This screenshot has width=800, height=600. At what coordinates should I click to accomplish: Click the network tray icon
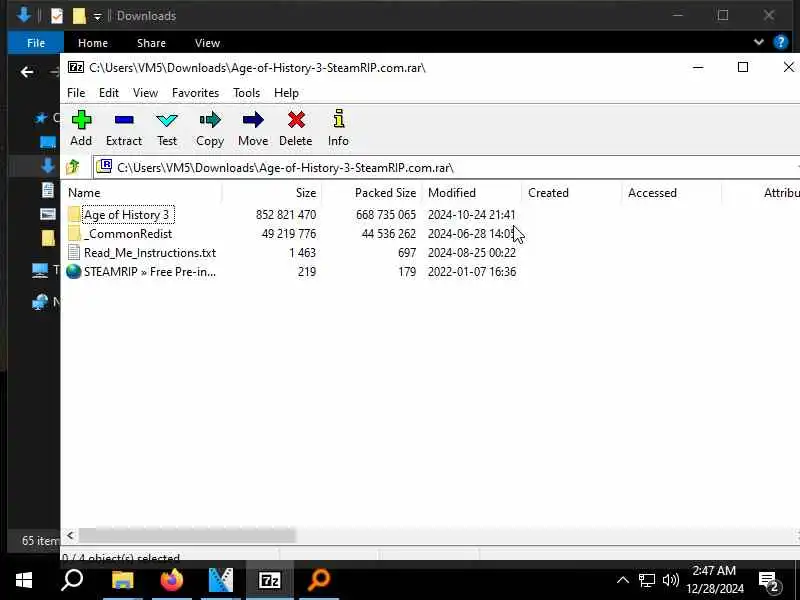click(647, 580)
